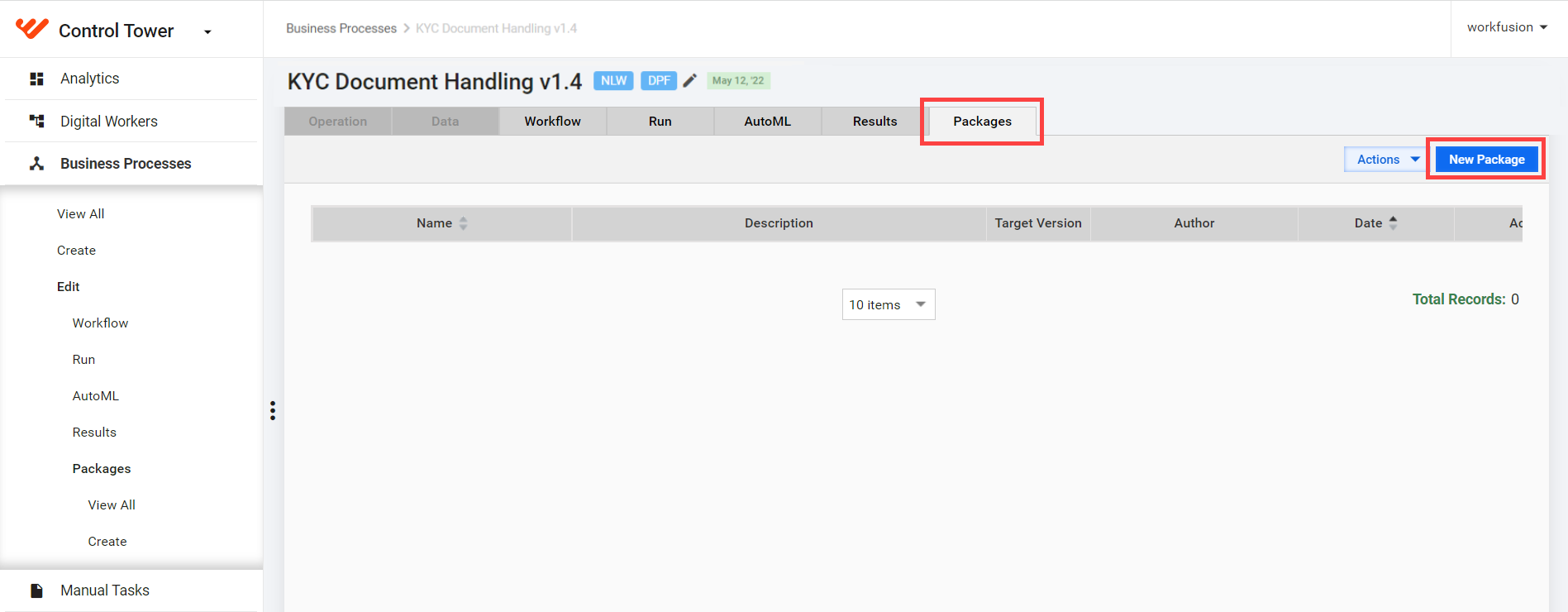
Task: Open Manual Tasks in the sidebar
Action: [x=105, y=590]
